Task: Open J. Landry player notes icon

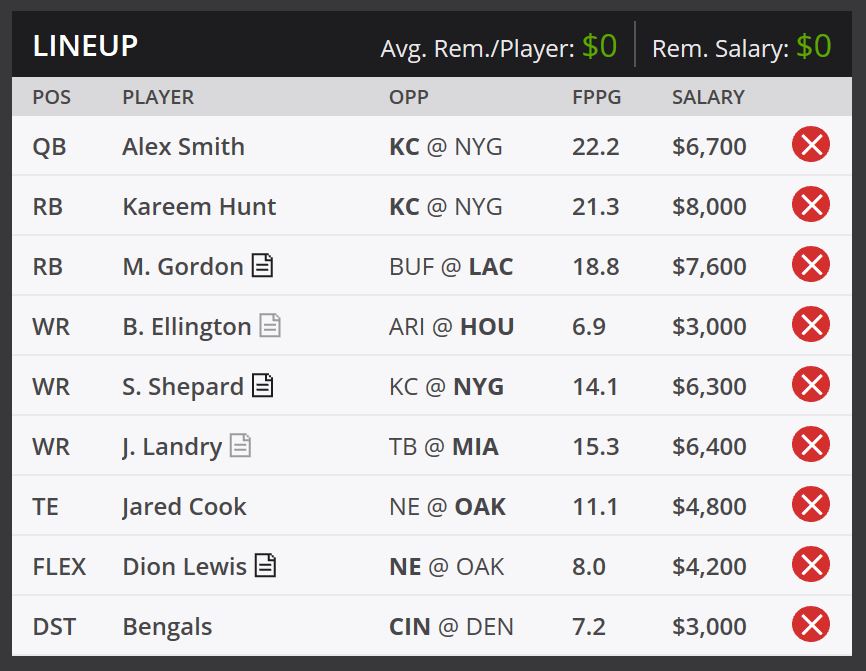Action: pyautogui.click(x=240, y=445)
